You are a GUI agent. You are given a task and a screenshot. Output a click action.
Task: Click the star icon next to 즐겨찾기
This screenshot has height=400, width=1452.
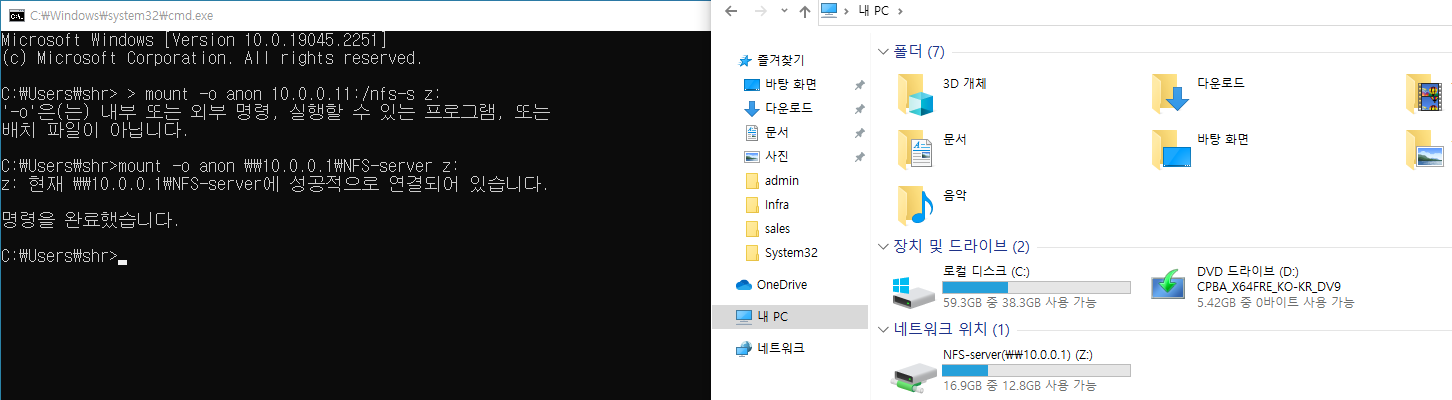tap(743, 60)
